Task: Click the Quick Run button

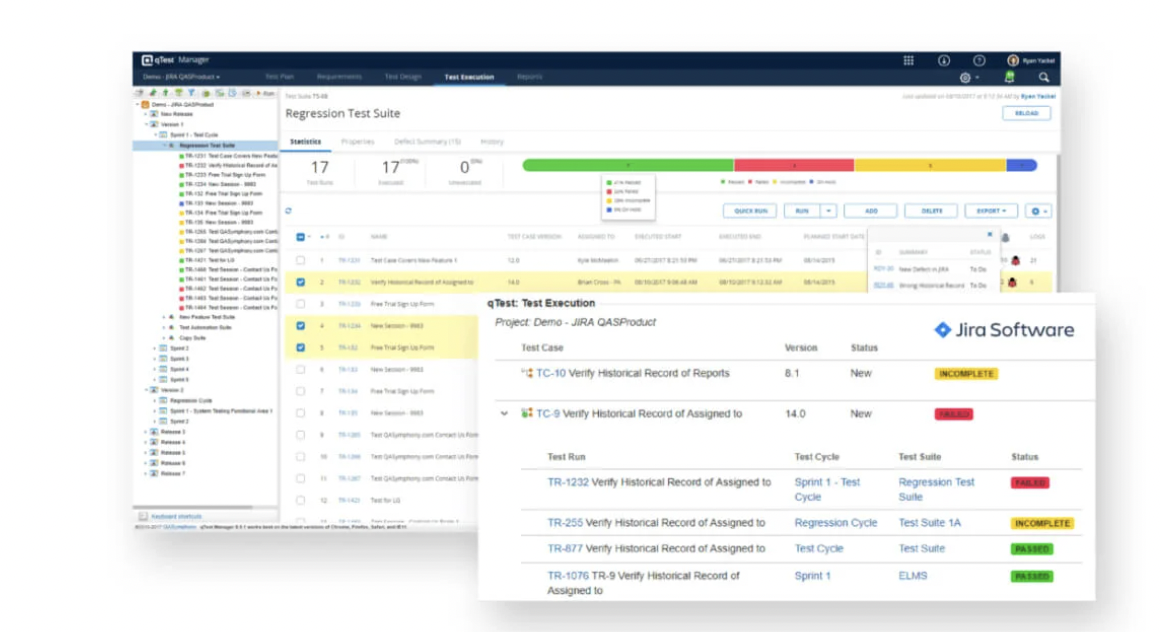Action: 750,211
